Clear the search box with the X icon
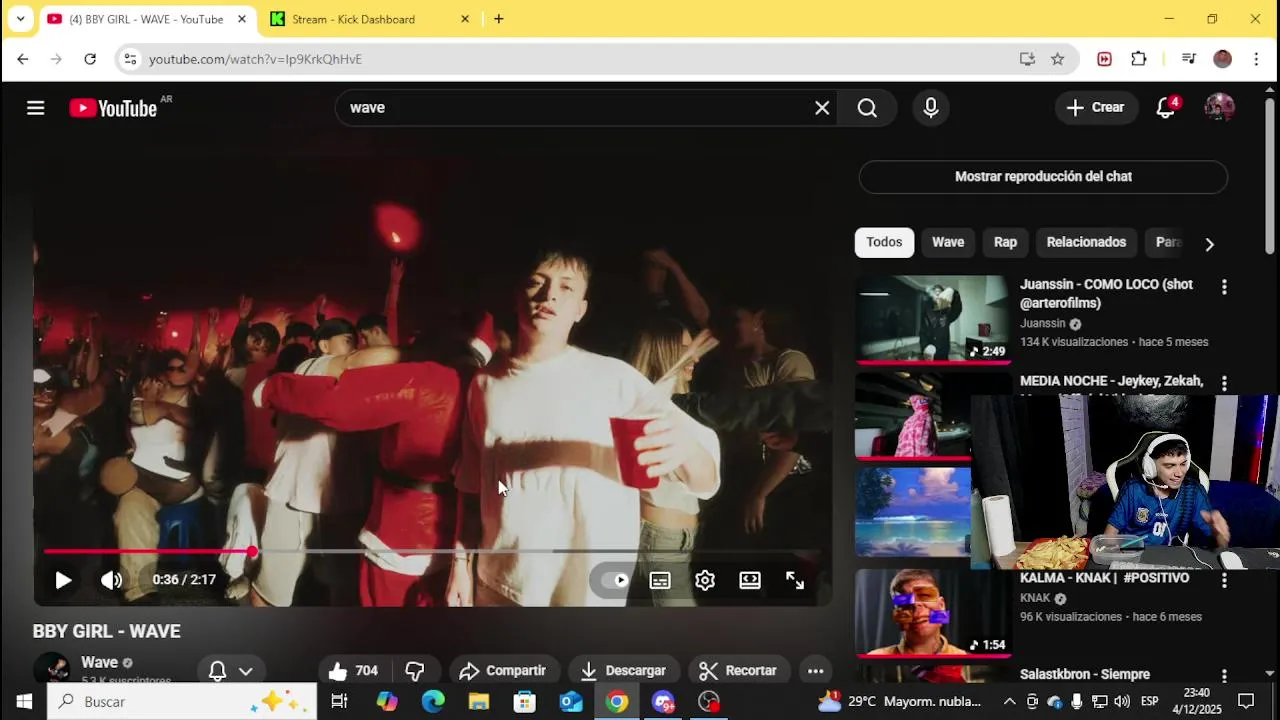The image size is (1280, 720). [x=822, y=108]
